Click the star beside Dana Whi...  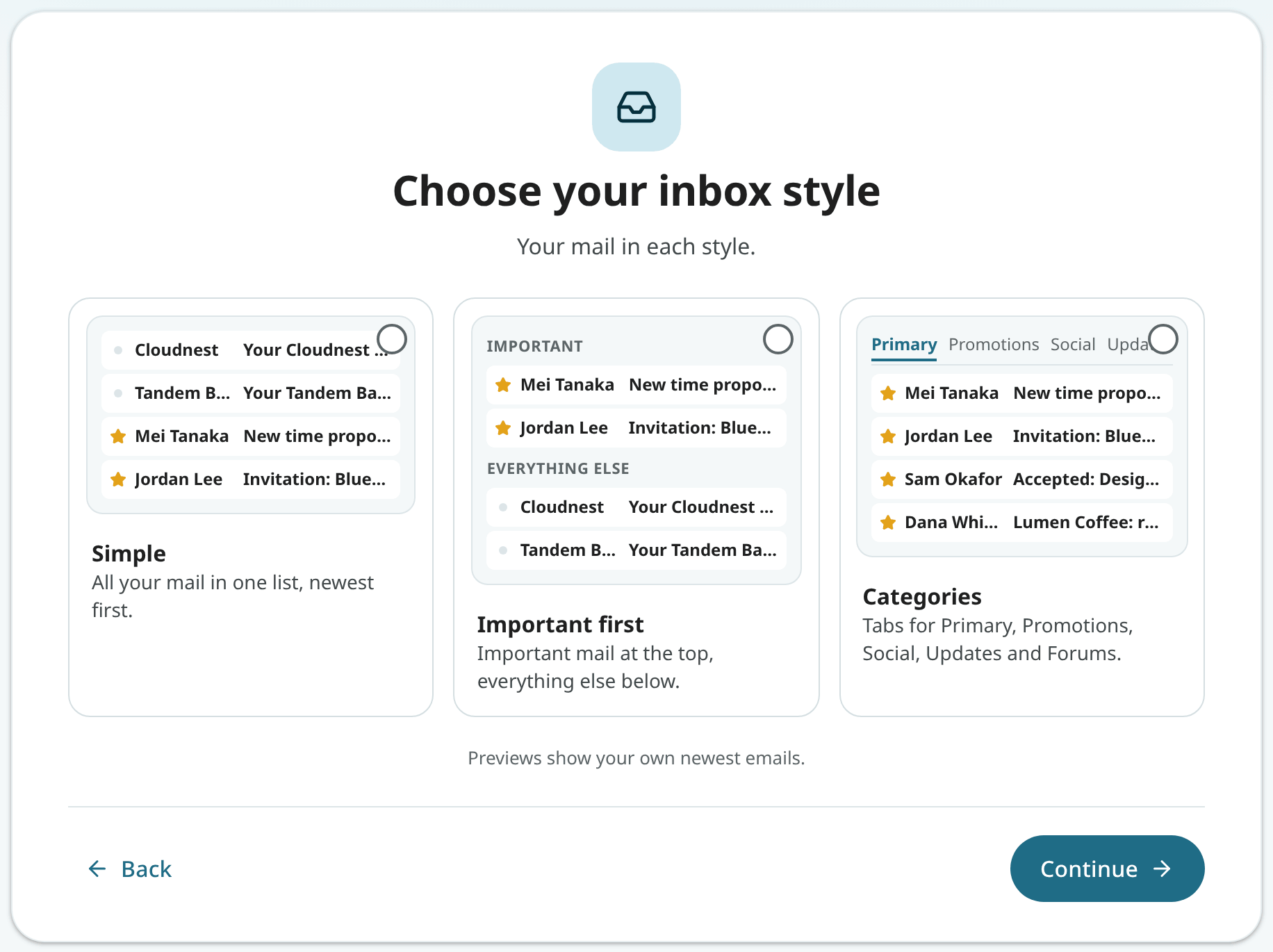click(x=888, y=523)
